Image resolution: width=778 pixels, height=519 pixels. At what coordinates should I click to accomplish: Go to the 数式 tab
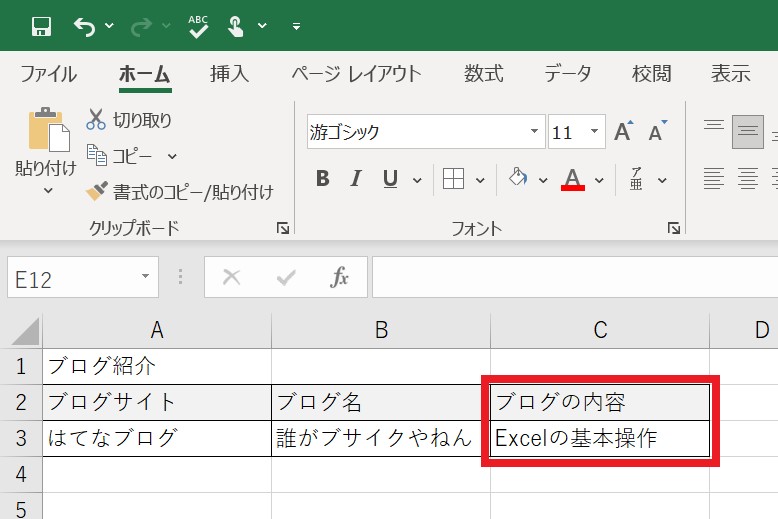coord(483,74)
